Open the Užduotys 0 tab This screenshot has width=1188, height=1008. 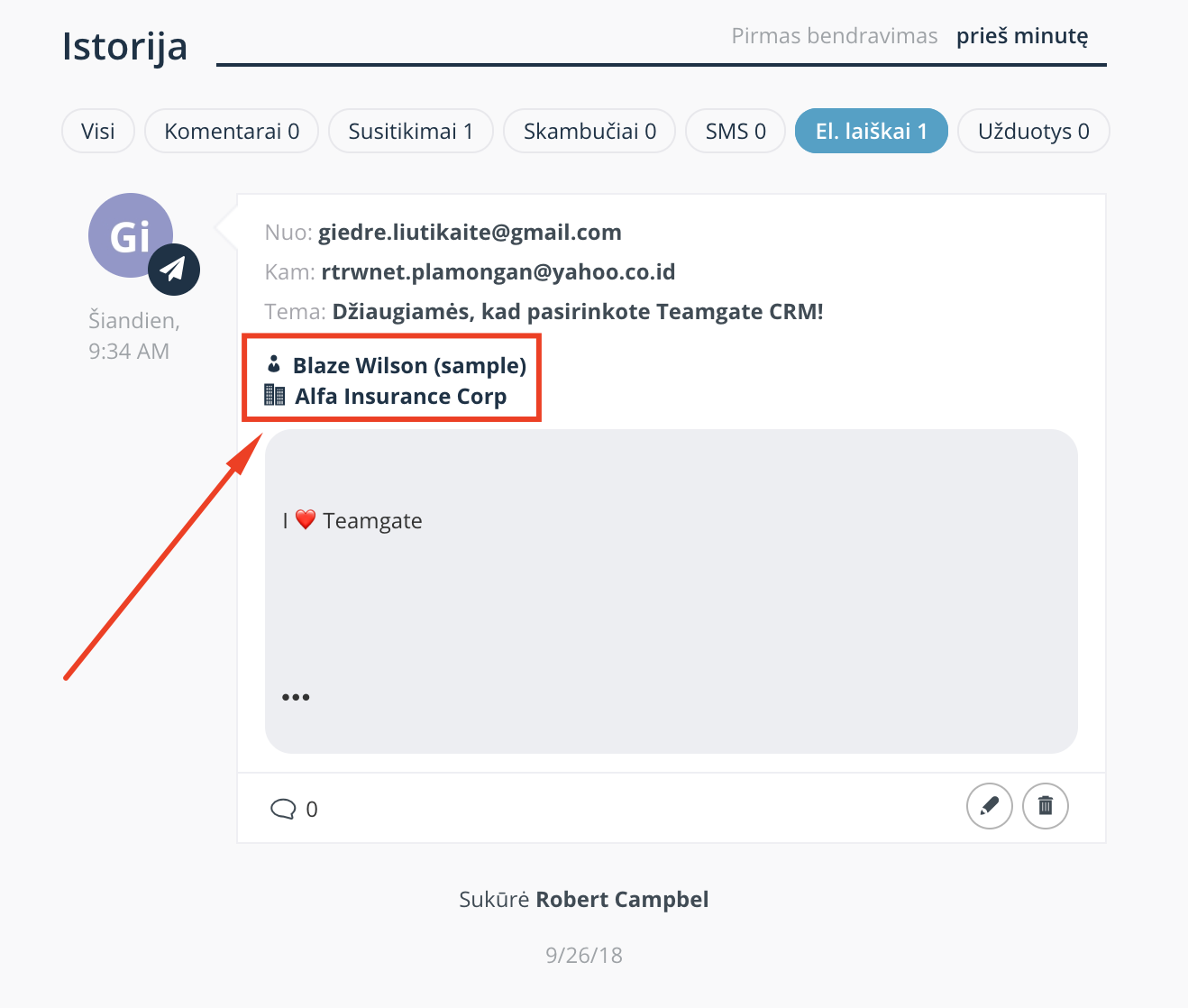[1034, 132]
